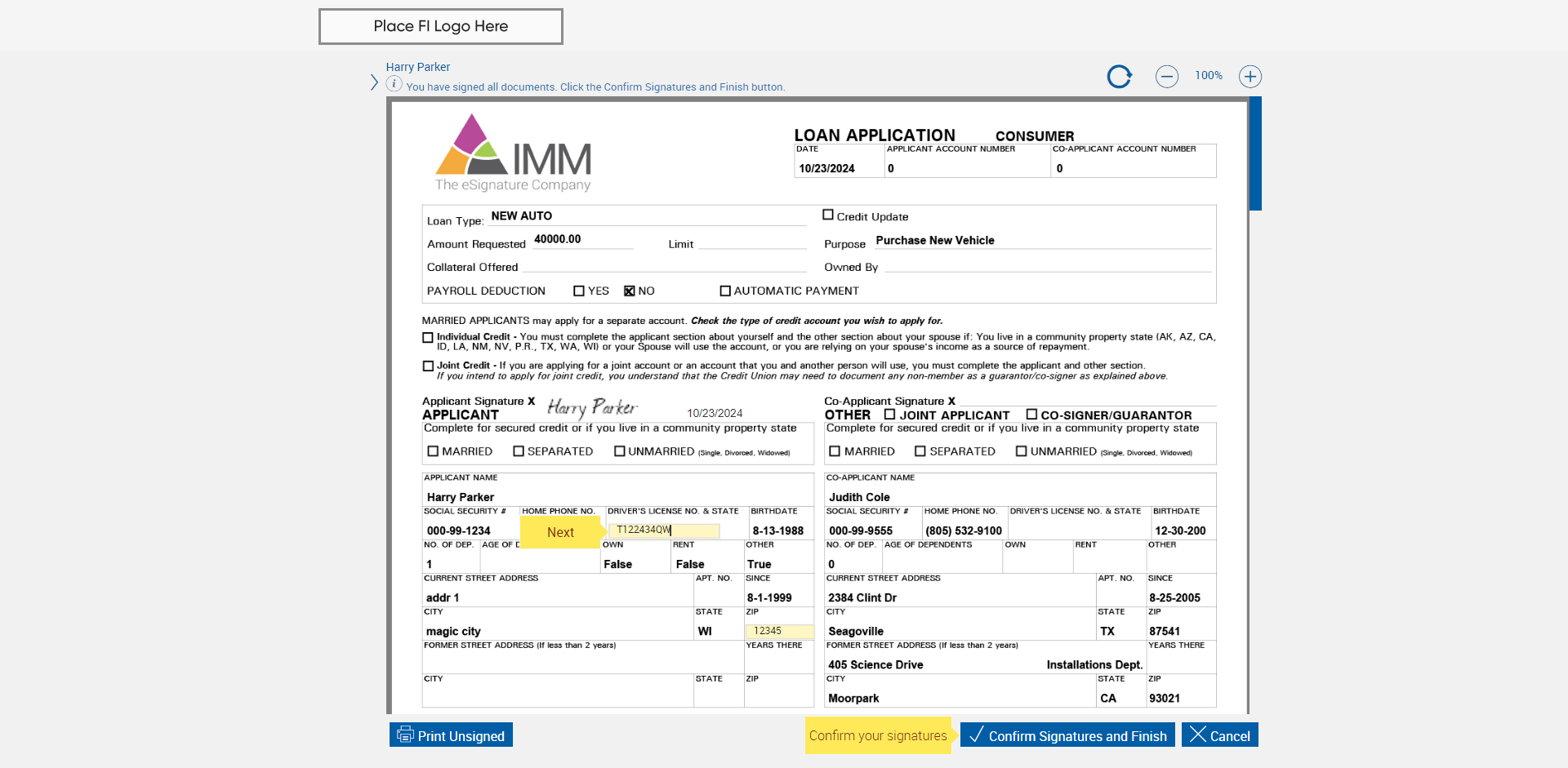Toggle the Credit Update checkbox
The width and height of the screenshot is (1568, 768).
point(828,215)
